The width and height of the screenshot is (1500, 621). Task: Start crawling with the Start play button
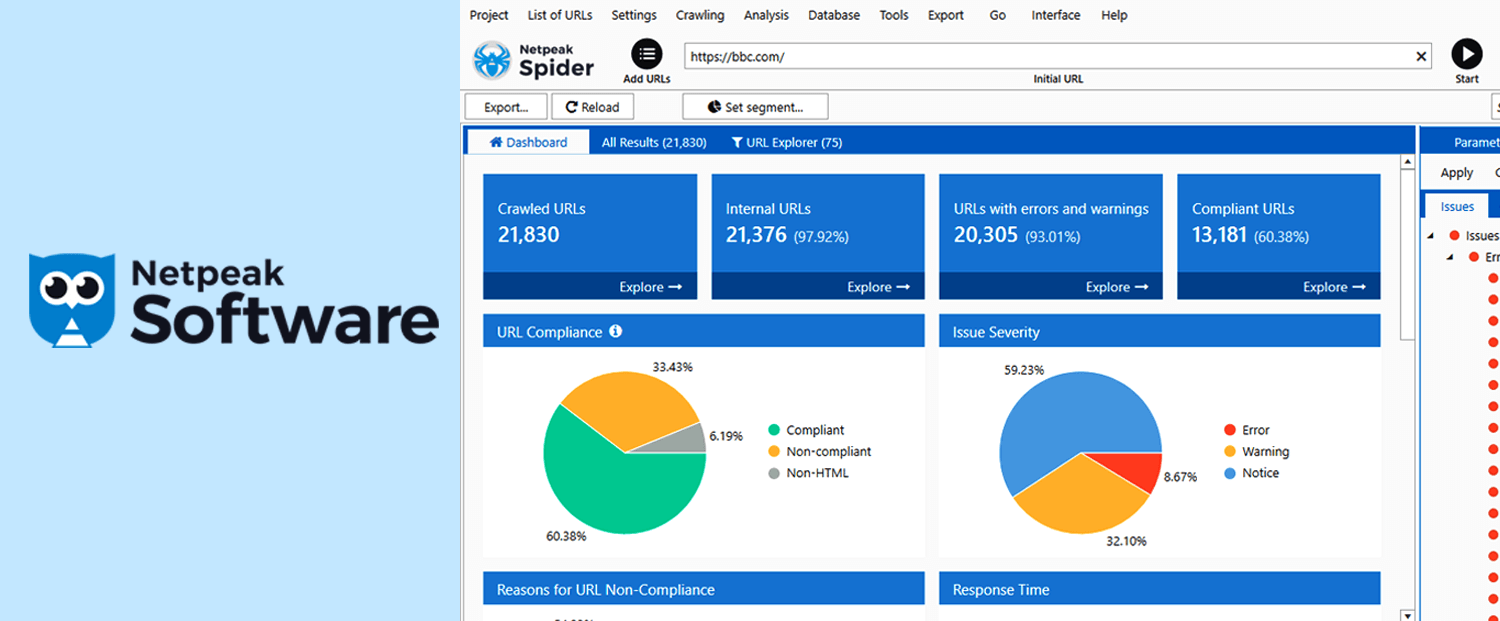[1467, 54]
